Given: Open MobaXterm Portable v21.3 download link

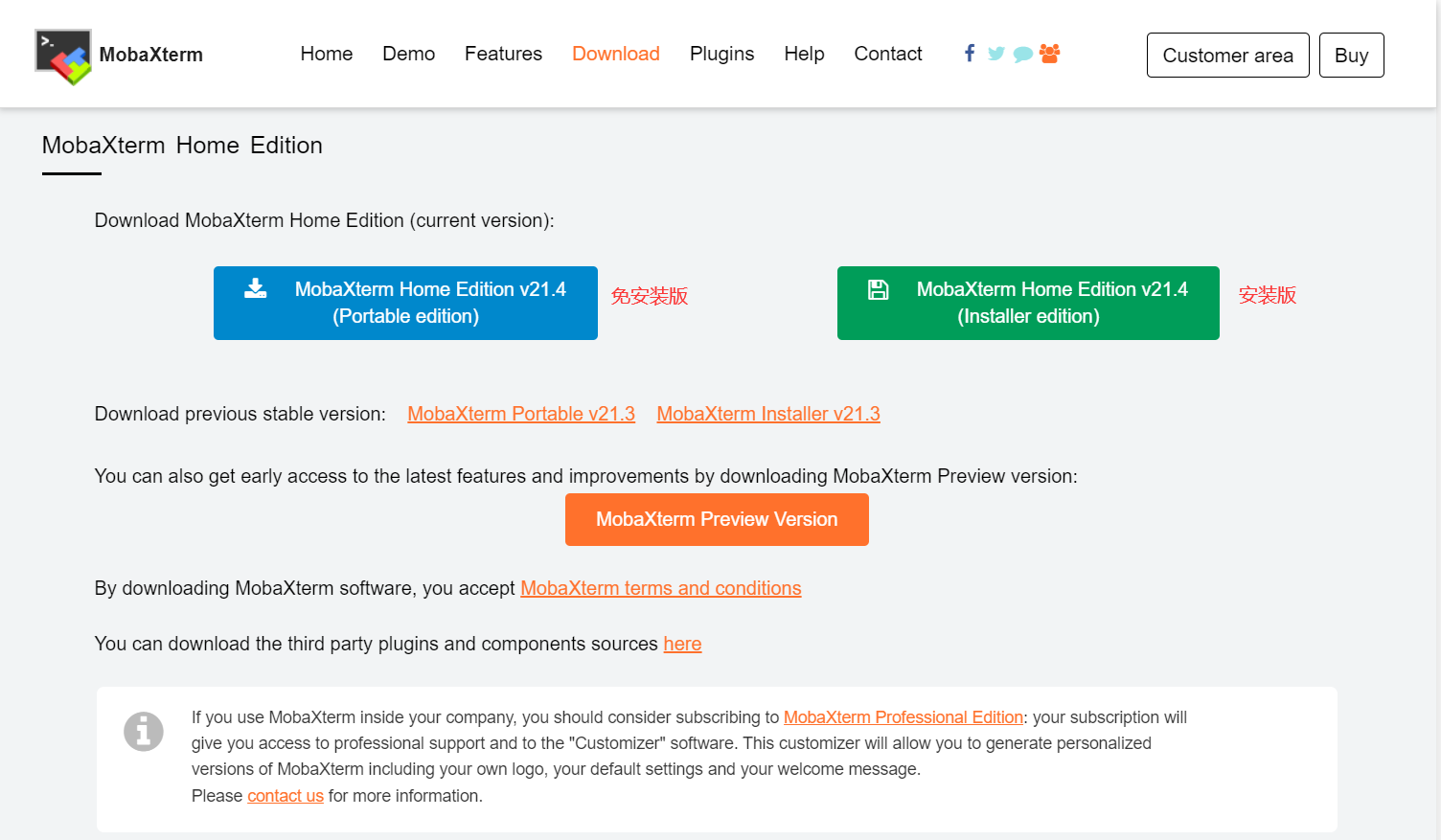Looking at the screenshot, I should click(x=520, y=414).
